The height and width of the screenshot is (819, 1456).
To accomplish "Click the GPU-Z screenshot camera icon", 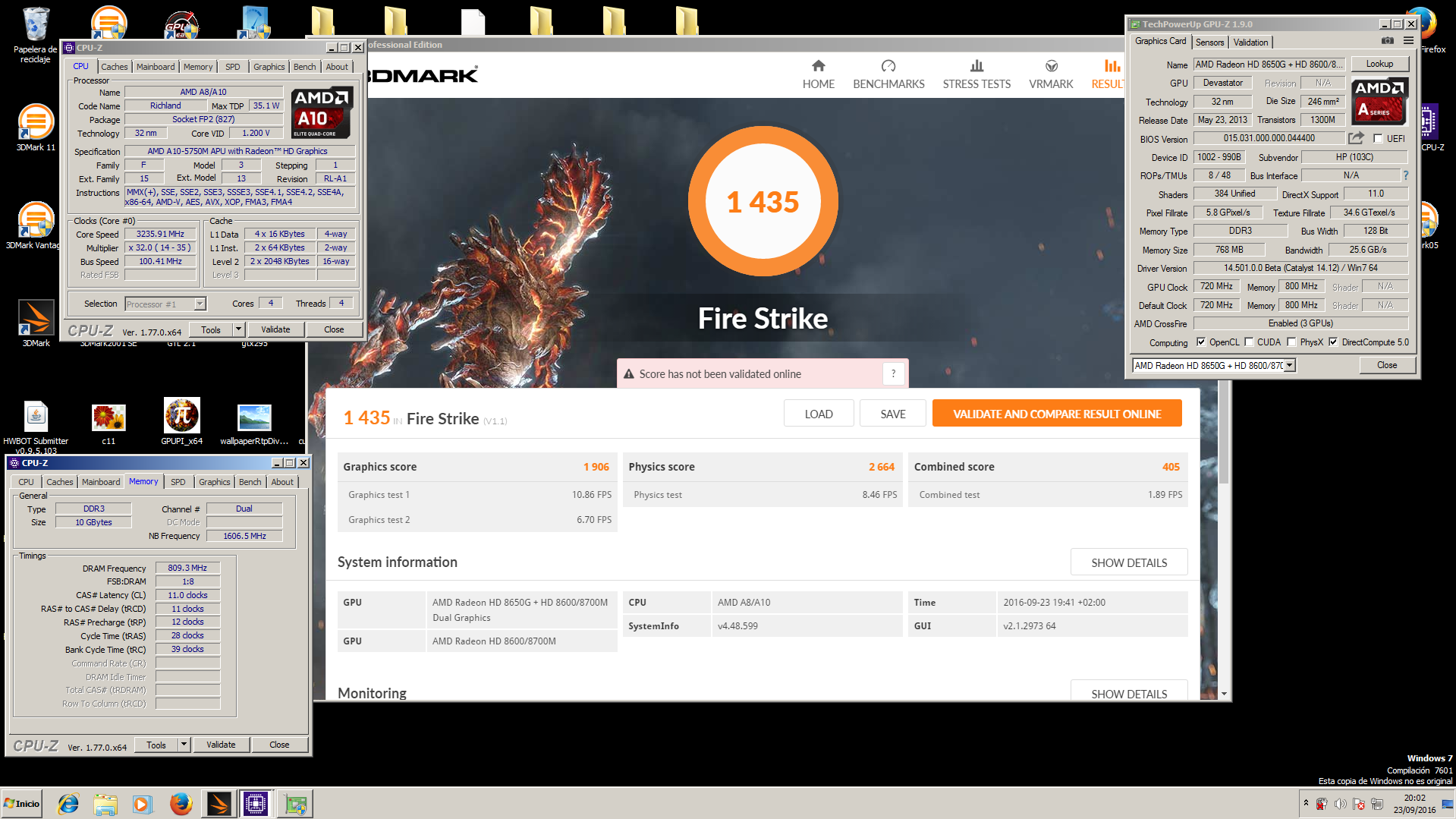I will click(1387, 41).
